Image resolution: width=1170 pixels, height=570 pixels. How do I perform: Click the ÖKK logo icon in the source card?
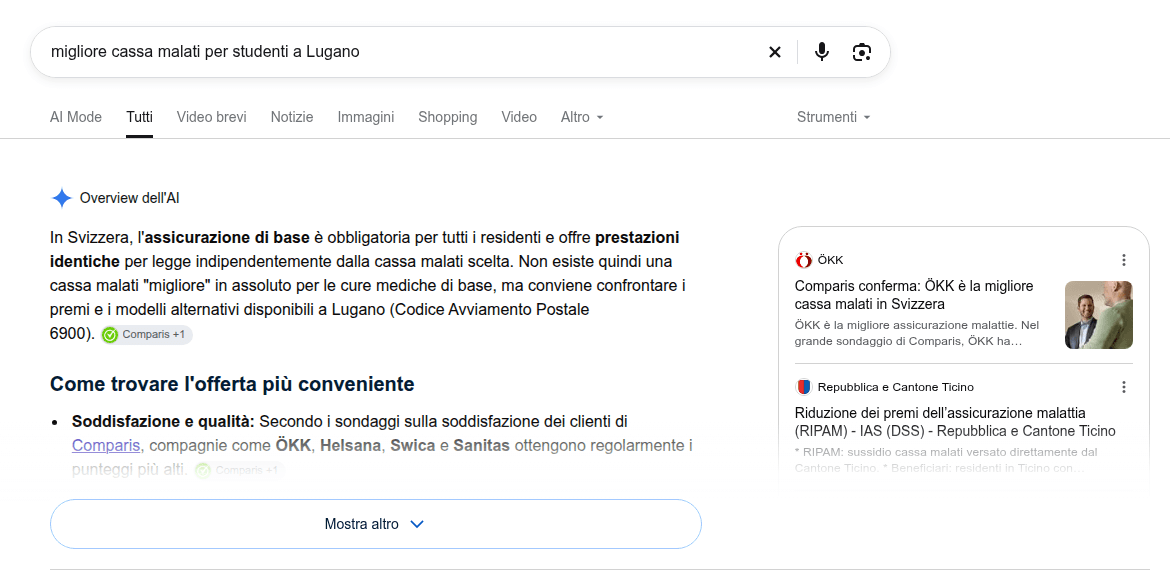[x=803, y=260]
